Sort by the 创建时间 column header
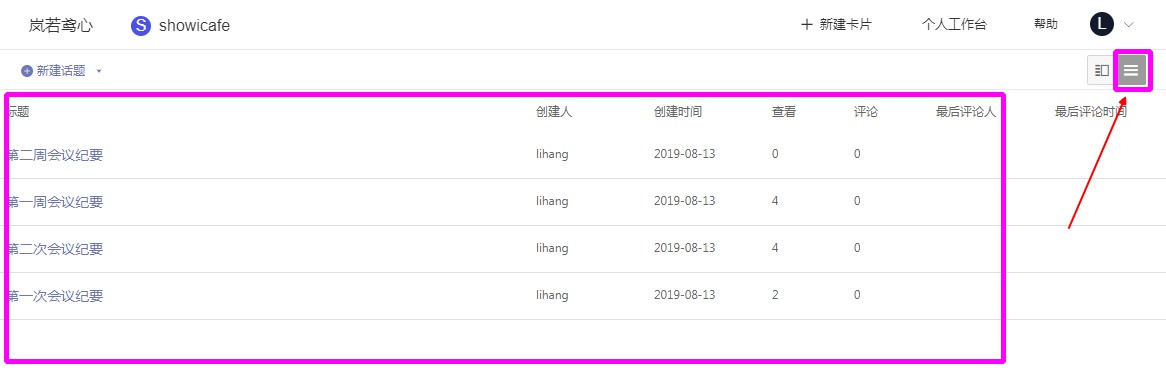The height and width of the screenshot is (384, 1166). 677,112
